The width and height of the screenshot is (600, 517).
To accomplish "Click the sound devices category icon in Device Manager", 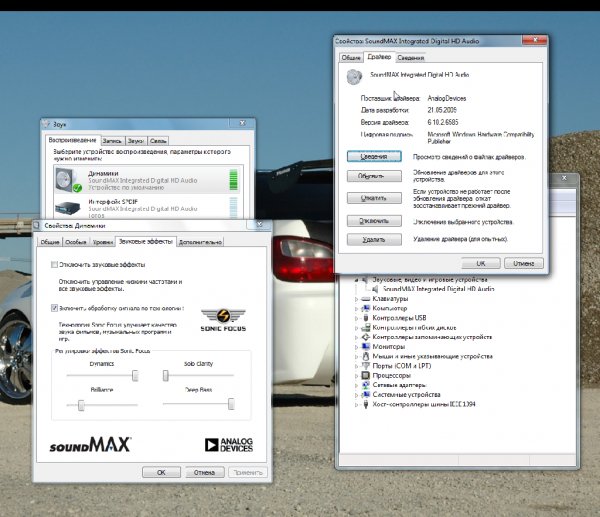I will pyautogui.click(x=366, y=280).
